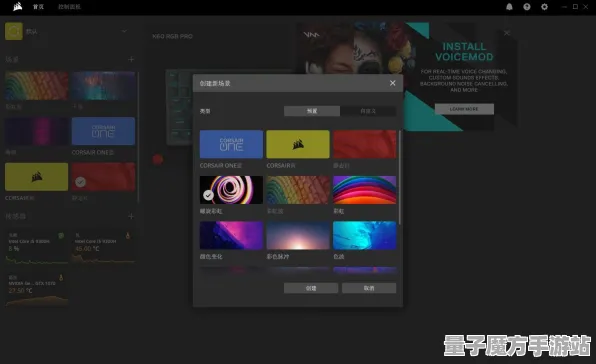This screenshot has width=596, height=364.
Task: Open the profile selector with yellow icon
Action: pos(14,31)
